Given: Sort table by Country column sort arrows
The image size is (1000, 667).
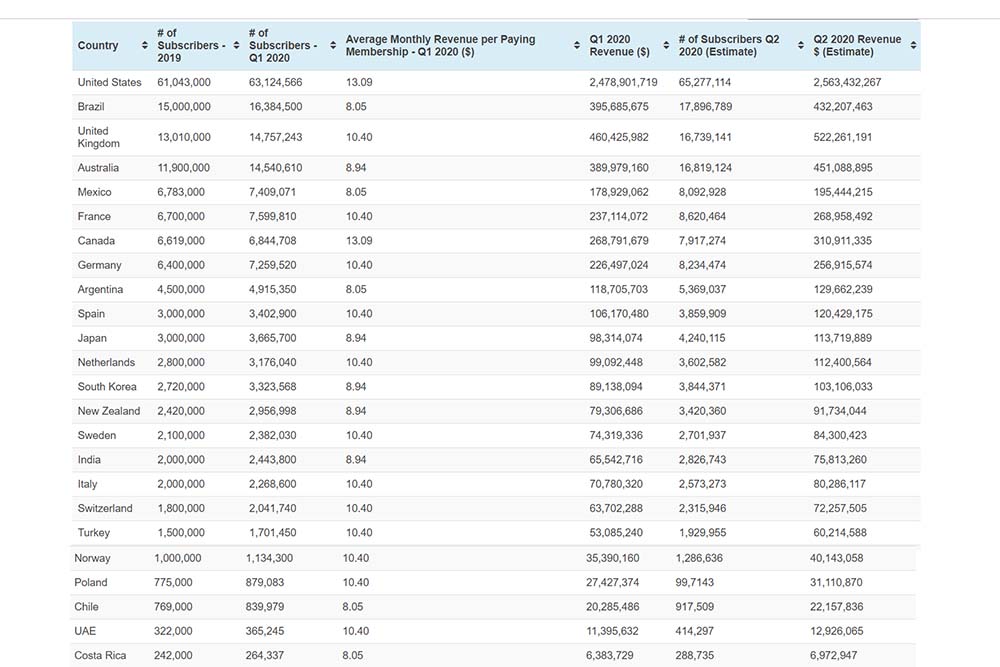Looking at the screenshot, I should [145, 45].
